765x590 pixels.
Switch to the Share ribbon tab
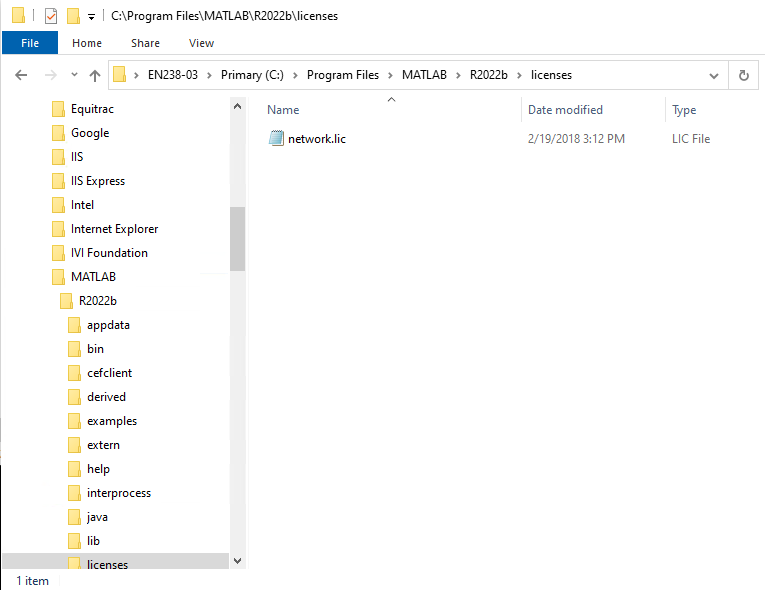[x=145, y=43]
